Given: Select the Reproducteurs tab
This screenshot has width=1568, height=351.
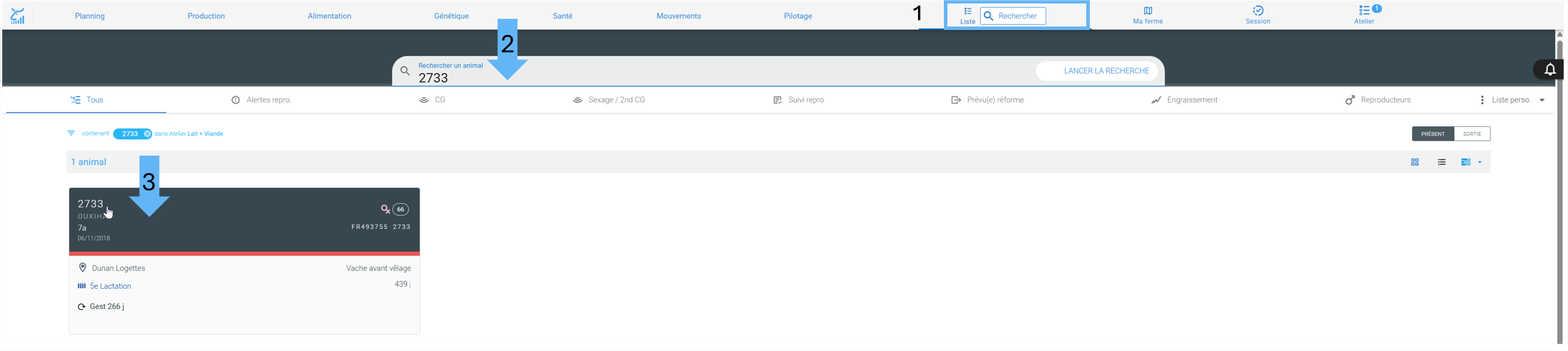Looking at the screenshot, I should tap(1378, 100).
